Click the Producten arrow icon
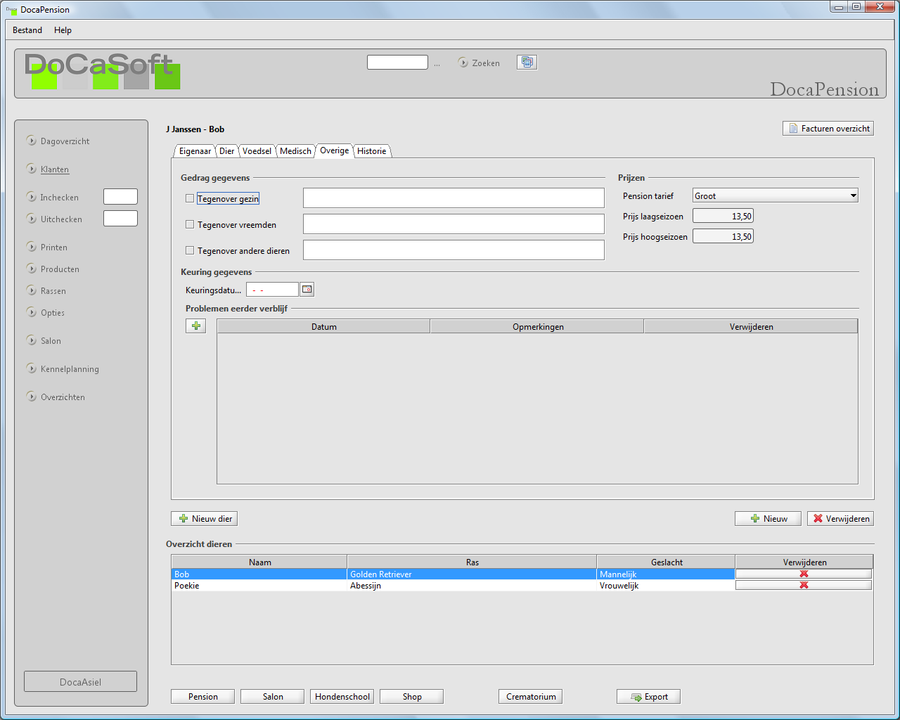This screenshot has height=720, width=900. (x=32, y=269)
